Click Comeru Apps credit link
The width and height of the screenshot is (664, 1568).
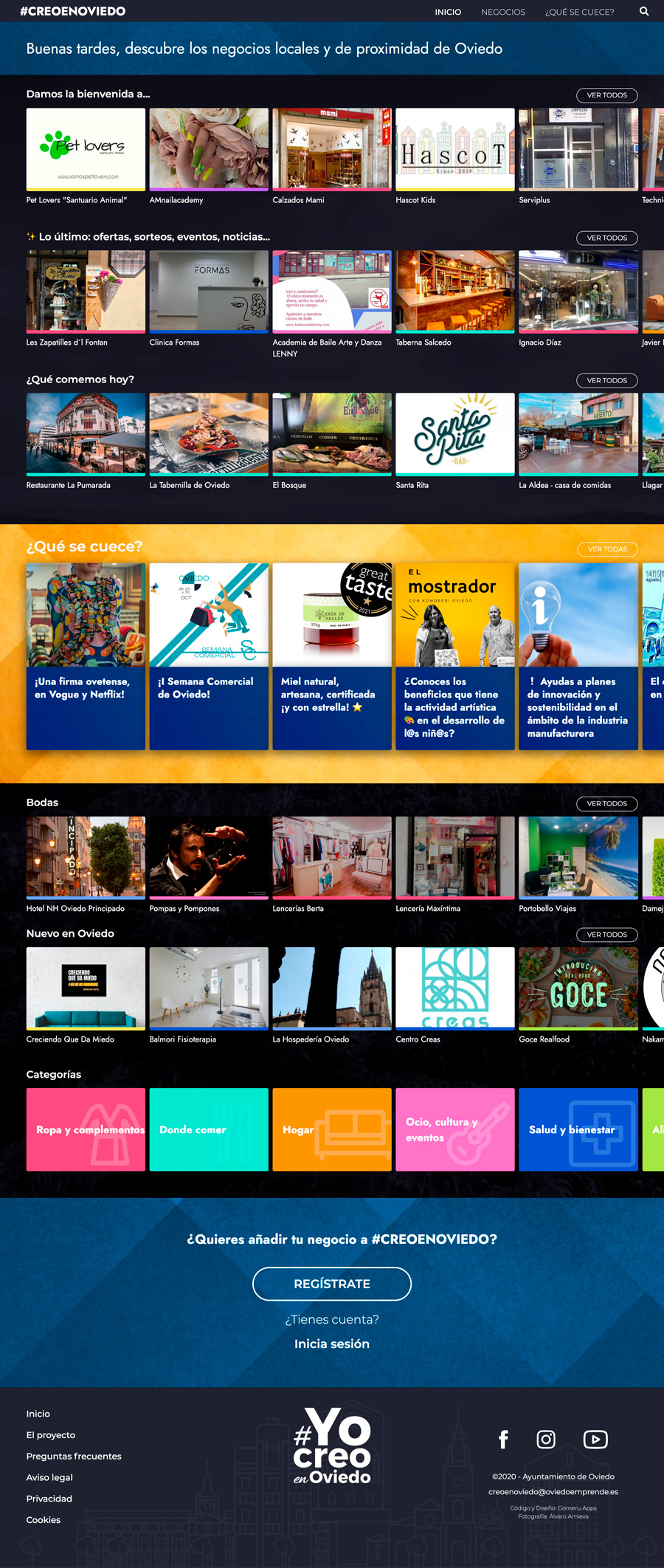(577, 1508)
